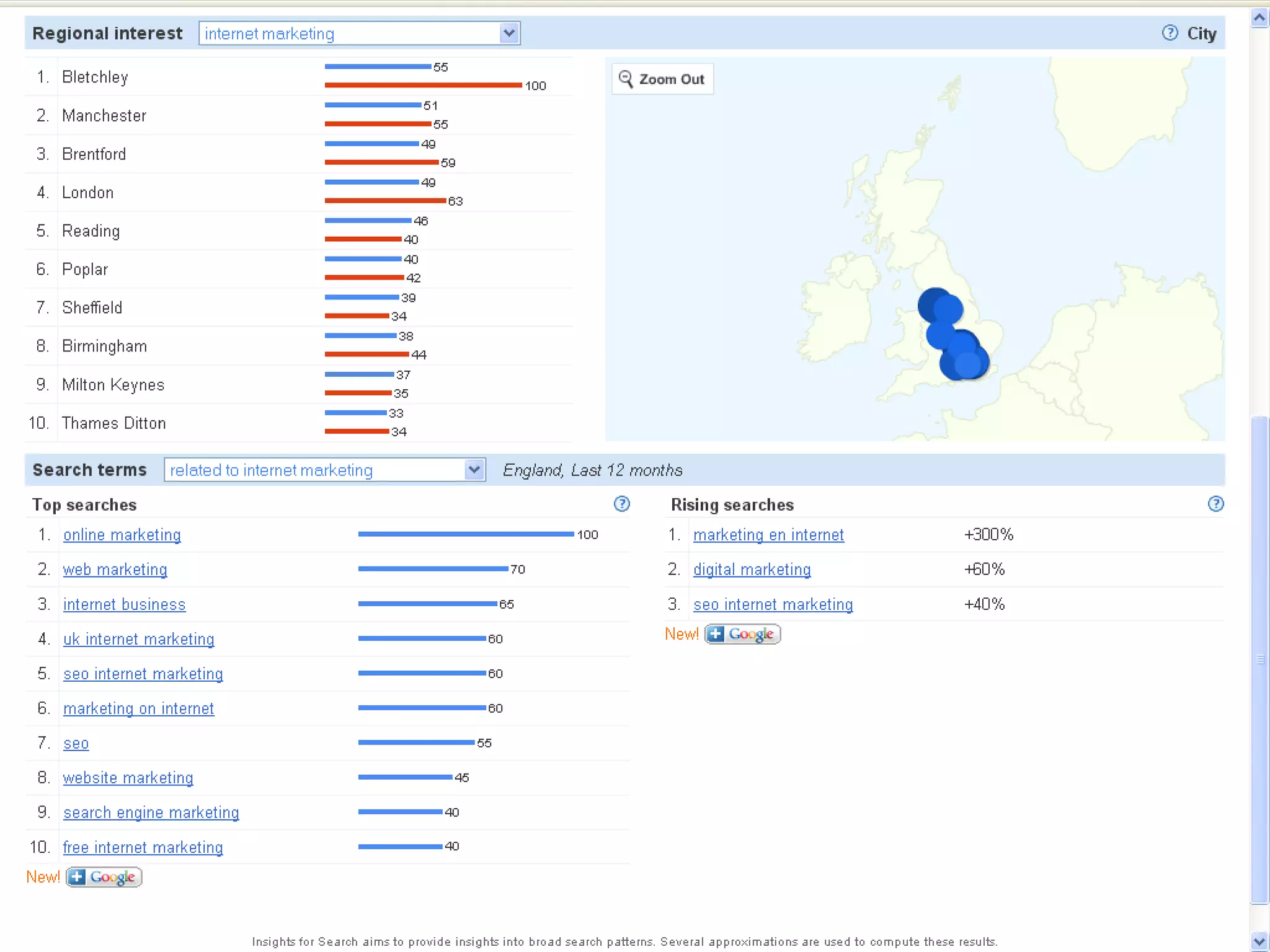1270x952 pixels.
Task: Open the 'online marketing' top search link
Action: [x=122, y=535]
